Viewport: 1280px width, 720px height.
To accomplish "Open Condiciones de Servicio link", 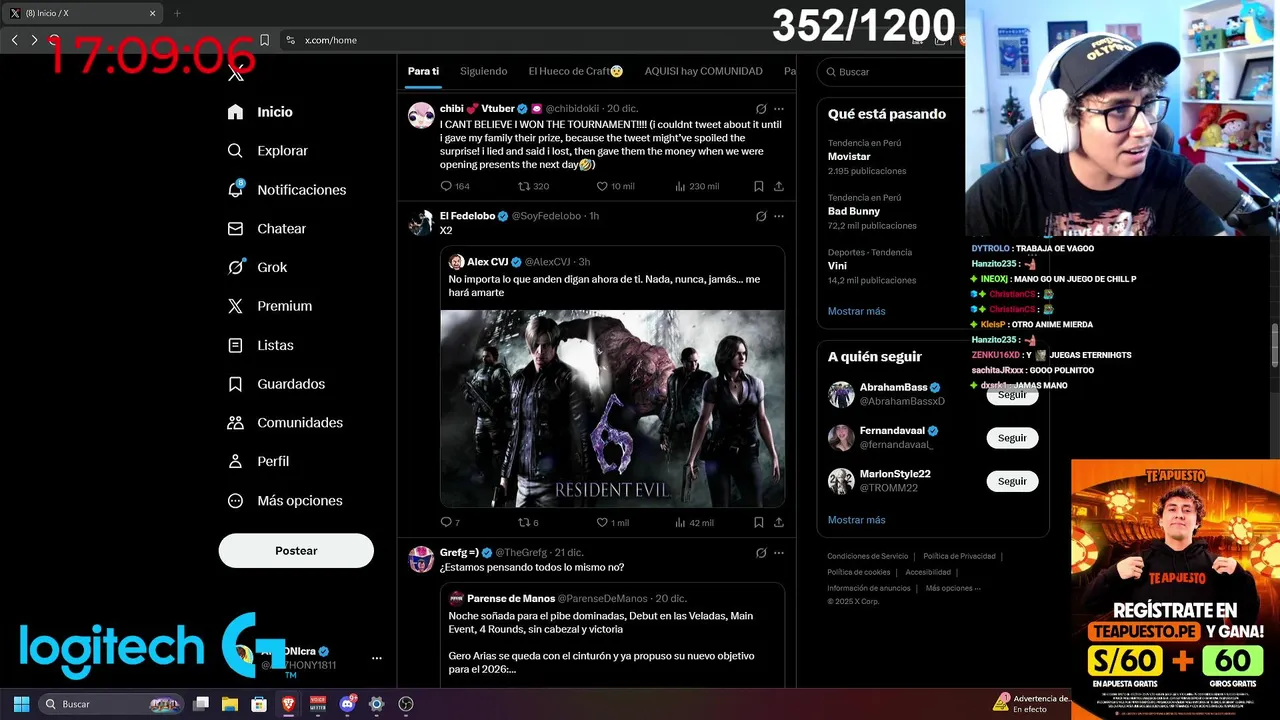I will 867,556.
